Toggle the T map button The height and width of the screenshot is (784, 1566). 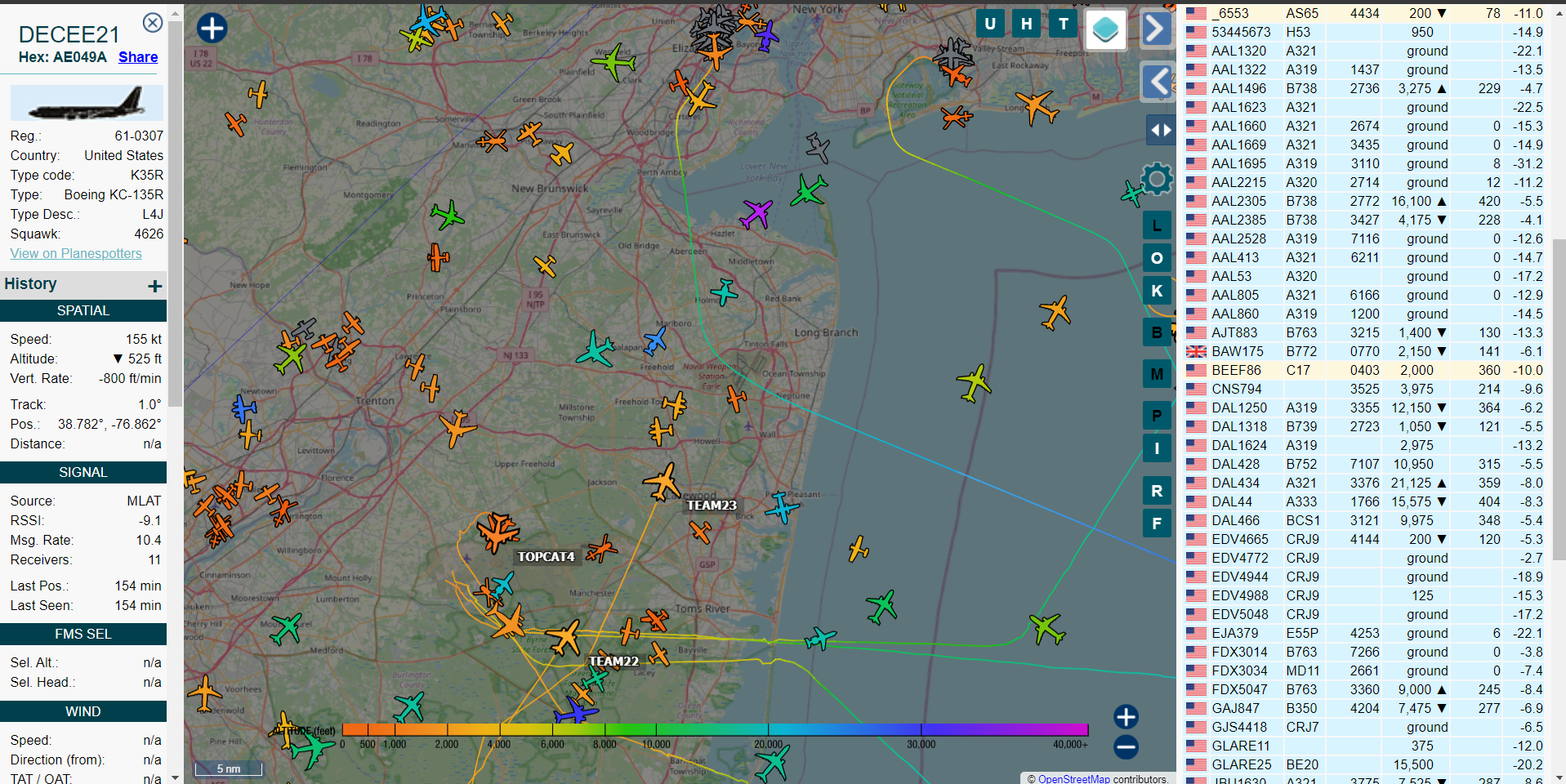[1064, 24]
